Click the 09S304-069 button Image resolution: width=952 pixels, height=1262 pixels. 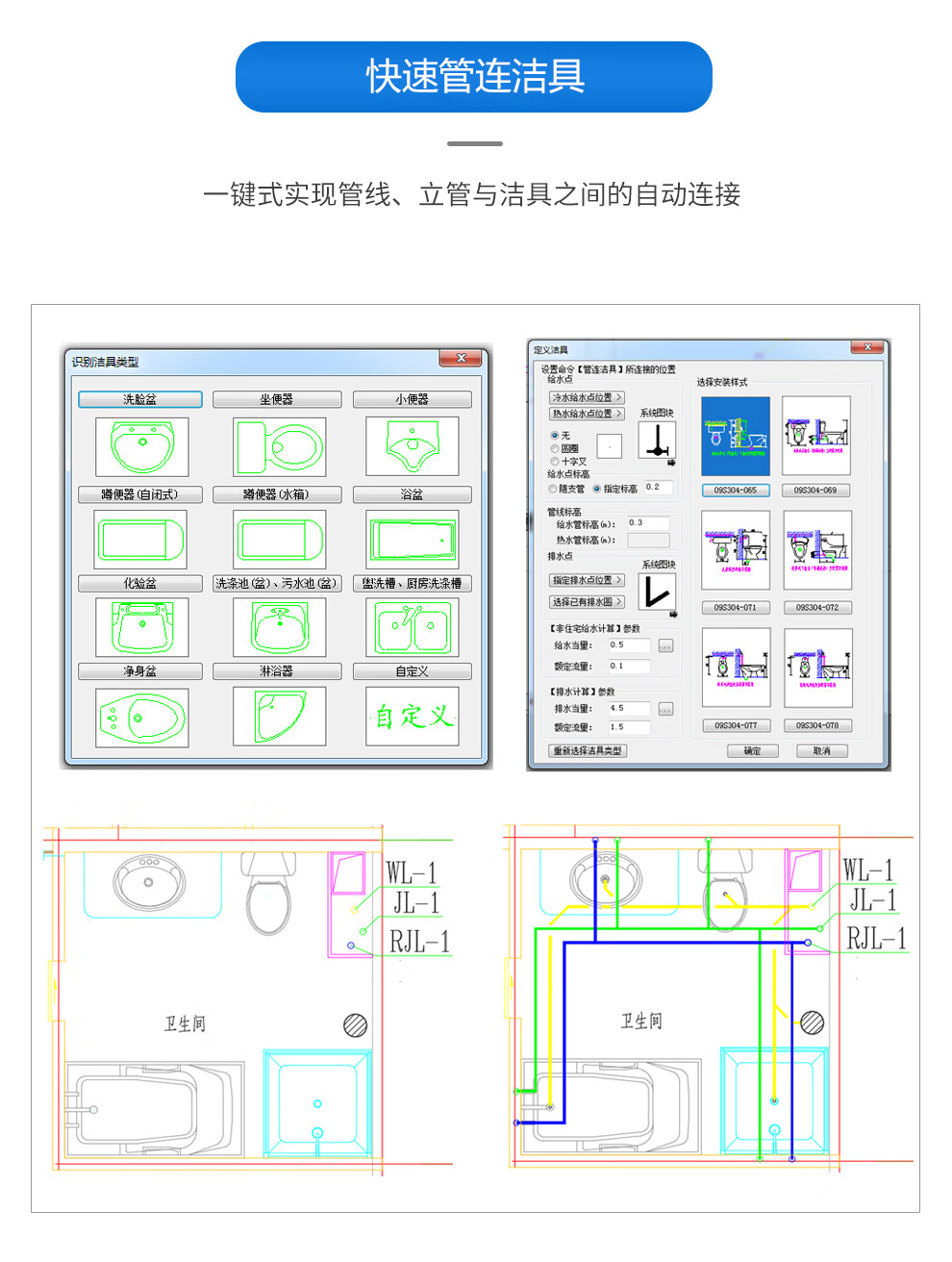[815, 491]
